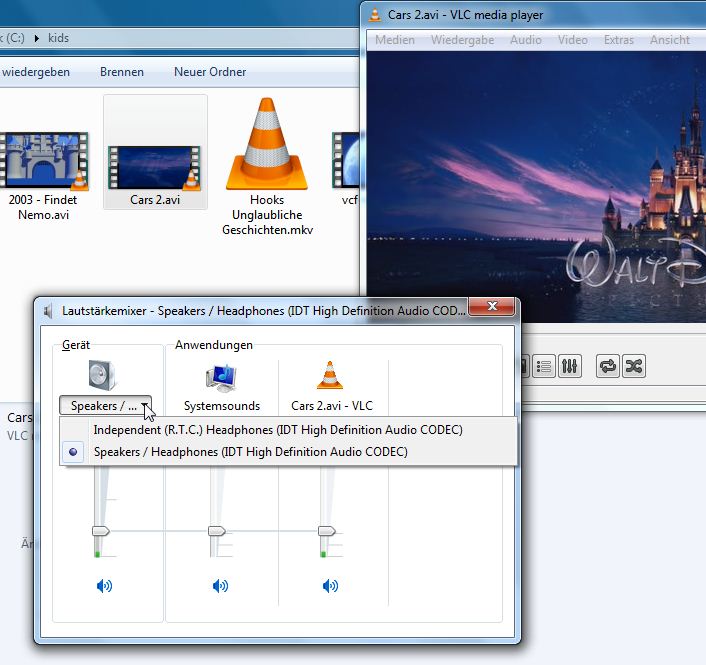
Task: Adjust the Cars 2.avi VLC volume slider
Action: 327,531
